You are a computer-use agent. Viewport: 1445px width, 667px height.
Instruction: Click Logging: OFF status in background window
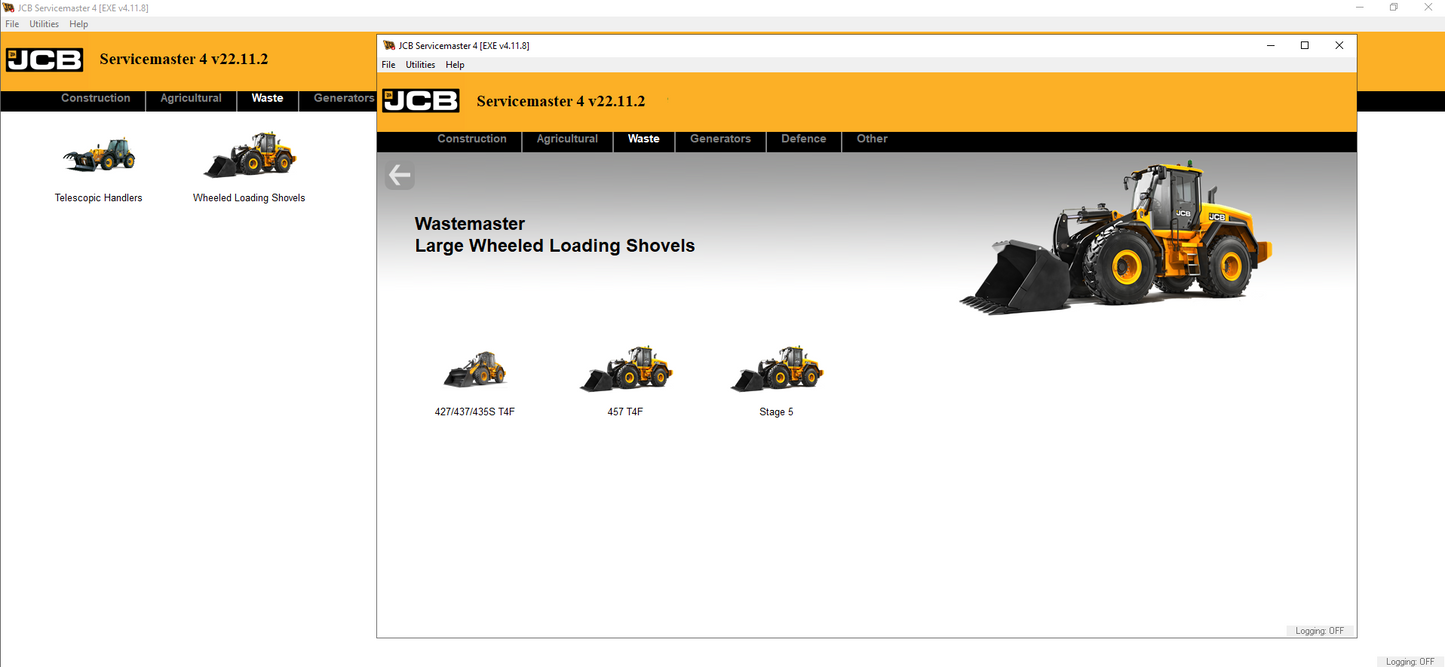(1410, 661)
